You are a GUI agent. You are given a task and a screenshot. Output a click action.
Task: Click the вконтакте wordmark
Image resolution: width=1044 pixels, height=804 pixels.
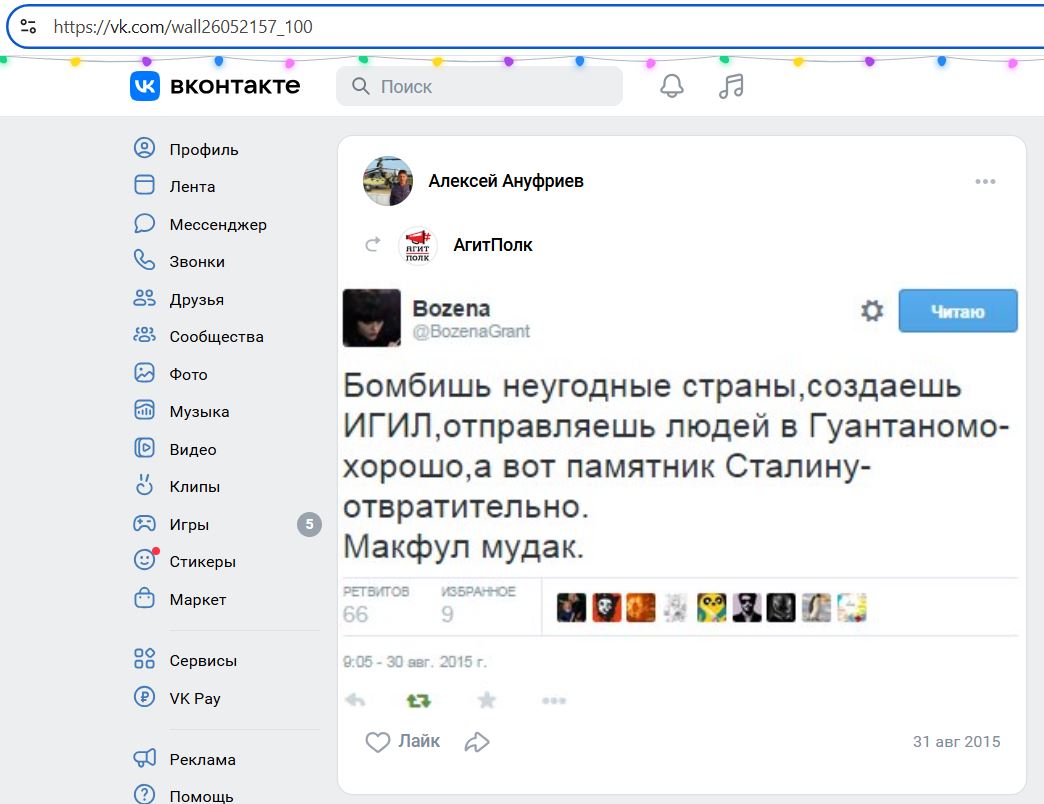click(x=235, y=86)
